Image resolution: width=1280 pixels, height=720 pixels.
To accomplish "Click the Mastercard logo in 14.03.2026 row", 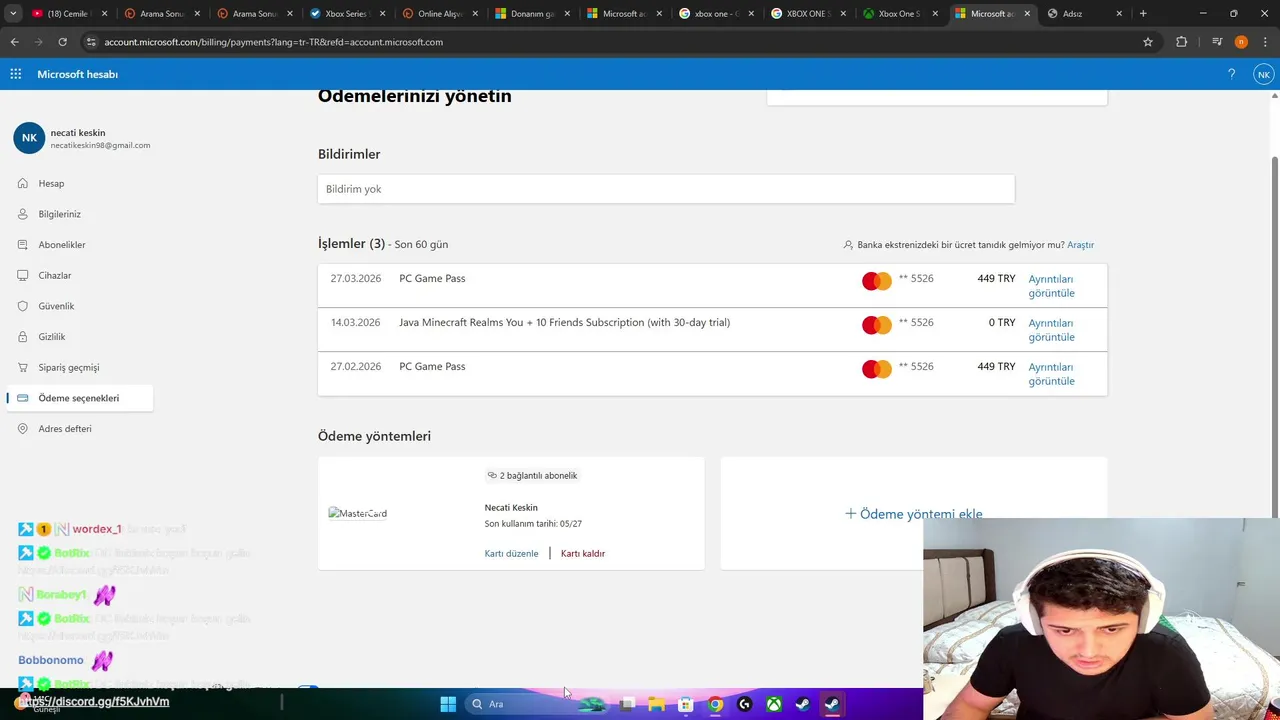I will [877, 326].
